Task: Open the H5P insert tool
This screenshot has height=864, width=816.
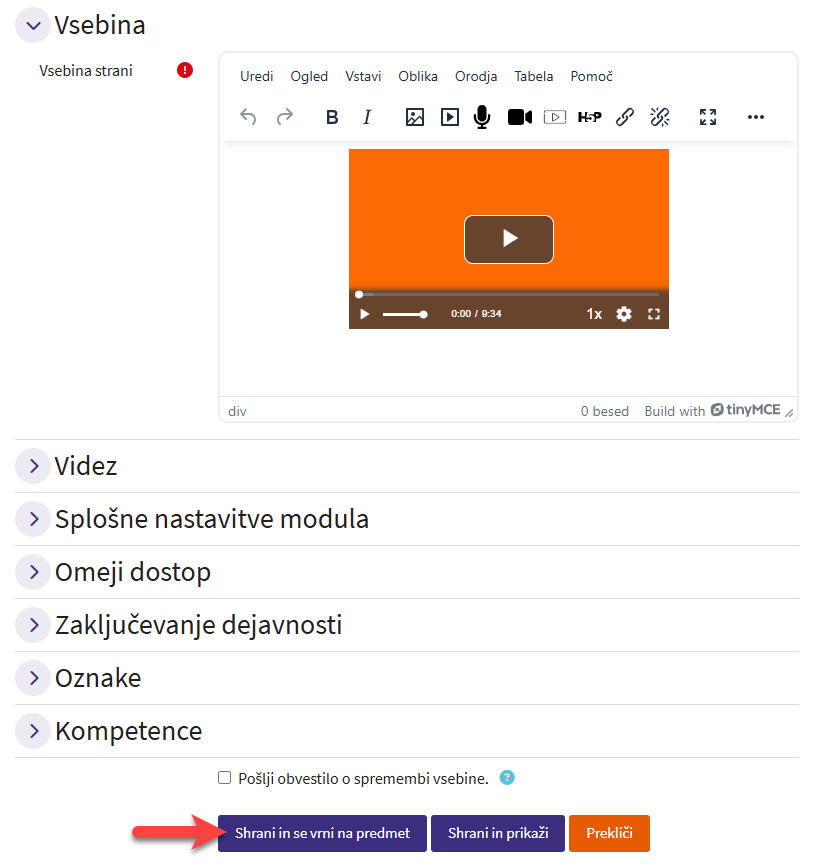Action: [x=590, y=117]
